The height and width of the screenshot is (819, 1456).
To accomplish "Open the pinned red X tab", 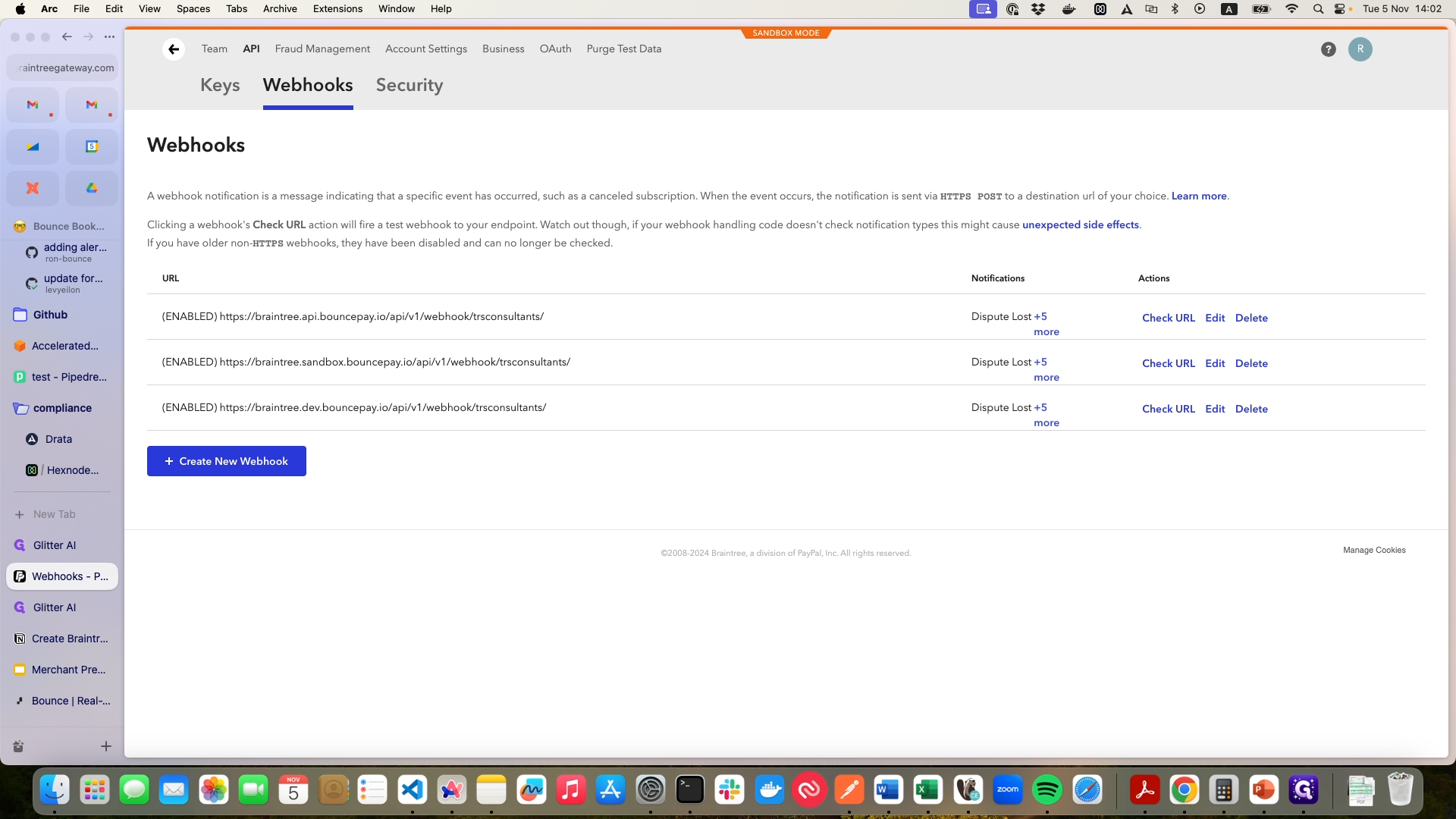I will point(33,188).
